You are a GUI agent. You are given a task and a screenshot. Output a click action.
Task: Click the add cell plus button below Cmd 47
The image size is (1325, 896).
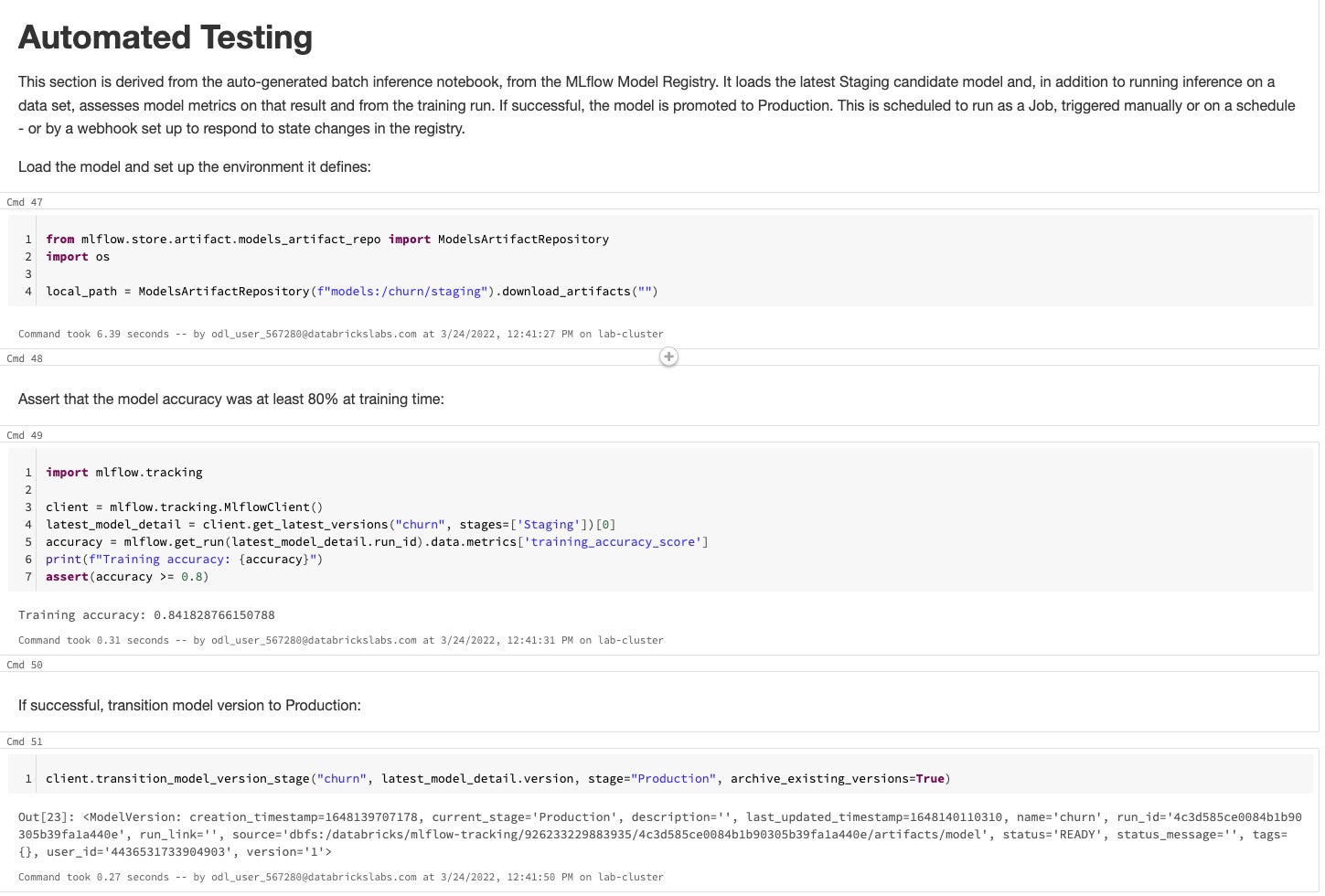pos(668,357)
